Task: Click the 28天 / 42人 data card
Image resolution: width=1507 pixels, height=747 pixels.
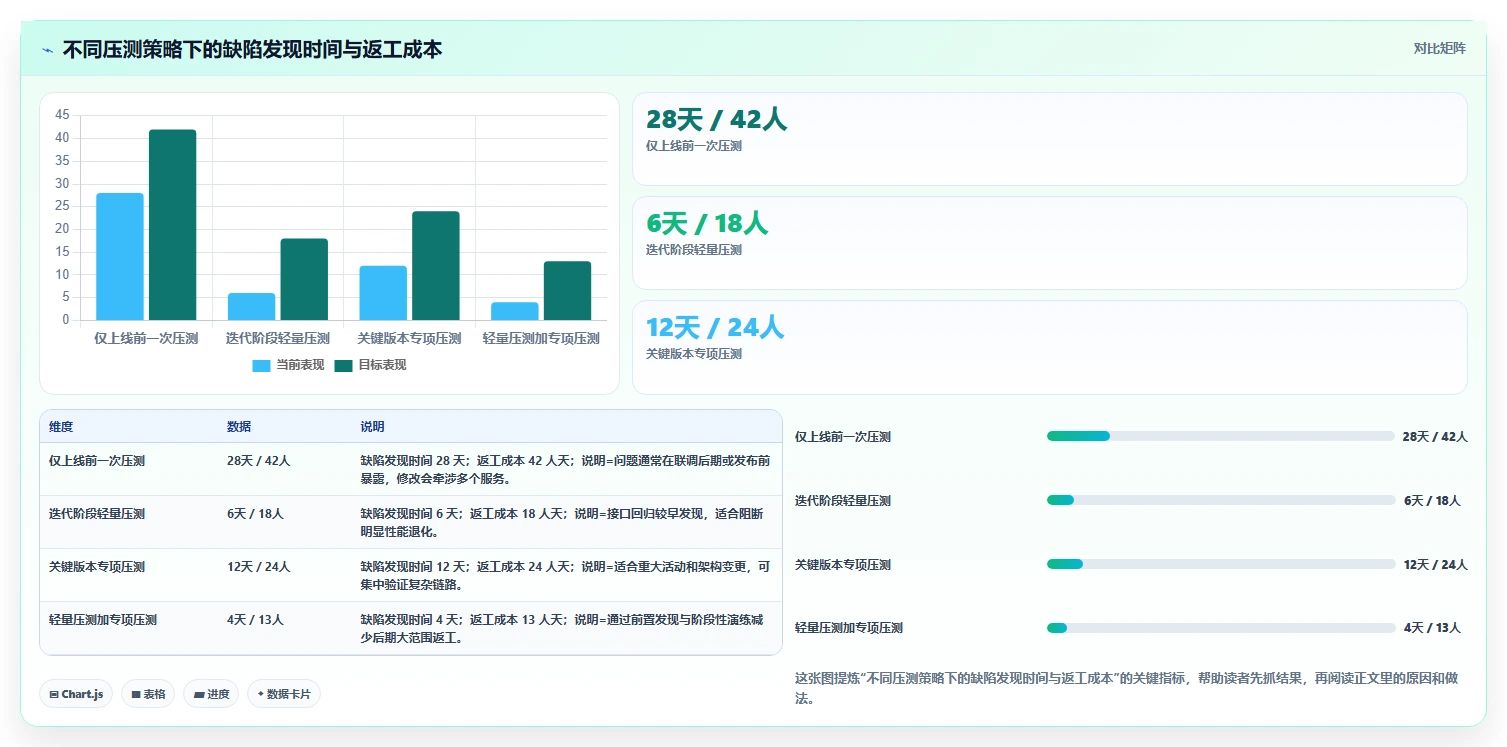Action: tap(1049, 139)
